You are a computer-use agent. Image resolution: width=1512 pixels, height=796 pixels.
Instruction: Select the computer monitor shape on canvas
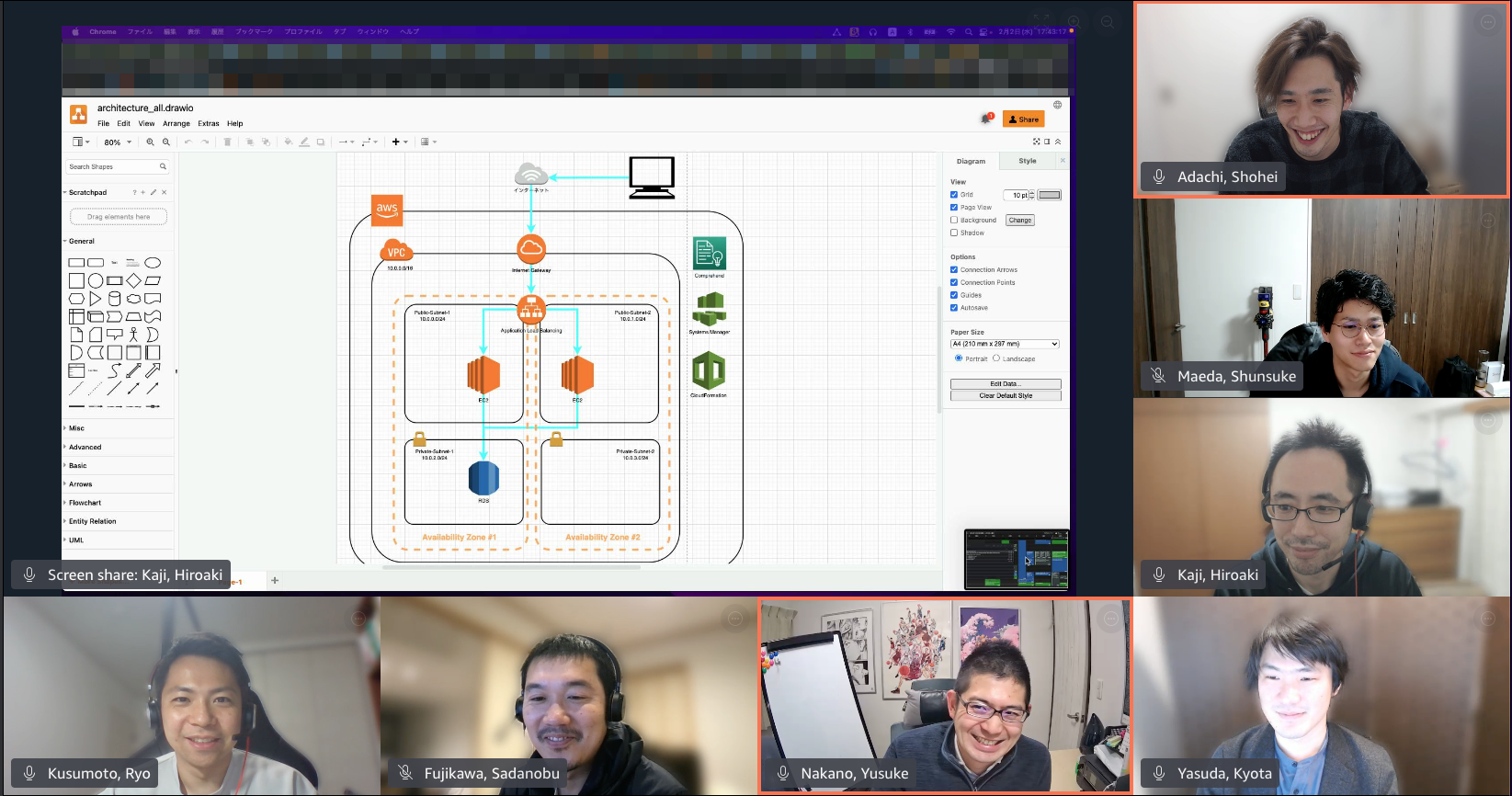(x=652, y=177)
